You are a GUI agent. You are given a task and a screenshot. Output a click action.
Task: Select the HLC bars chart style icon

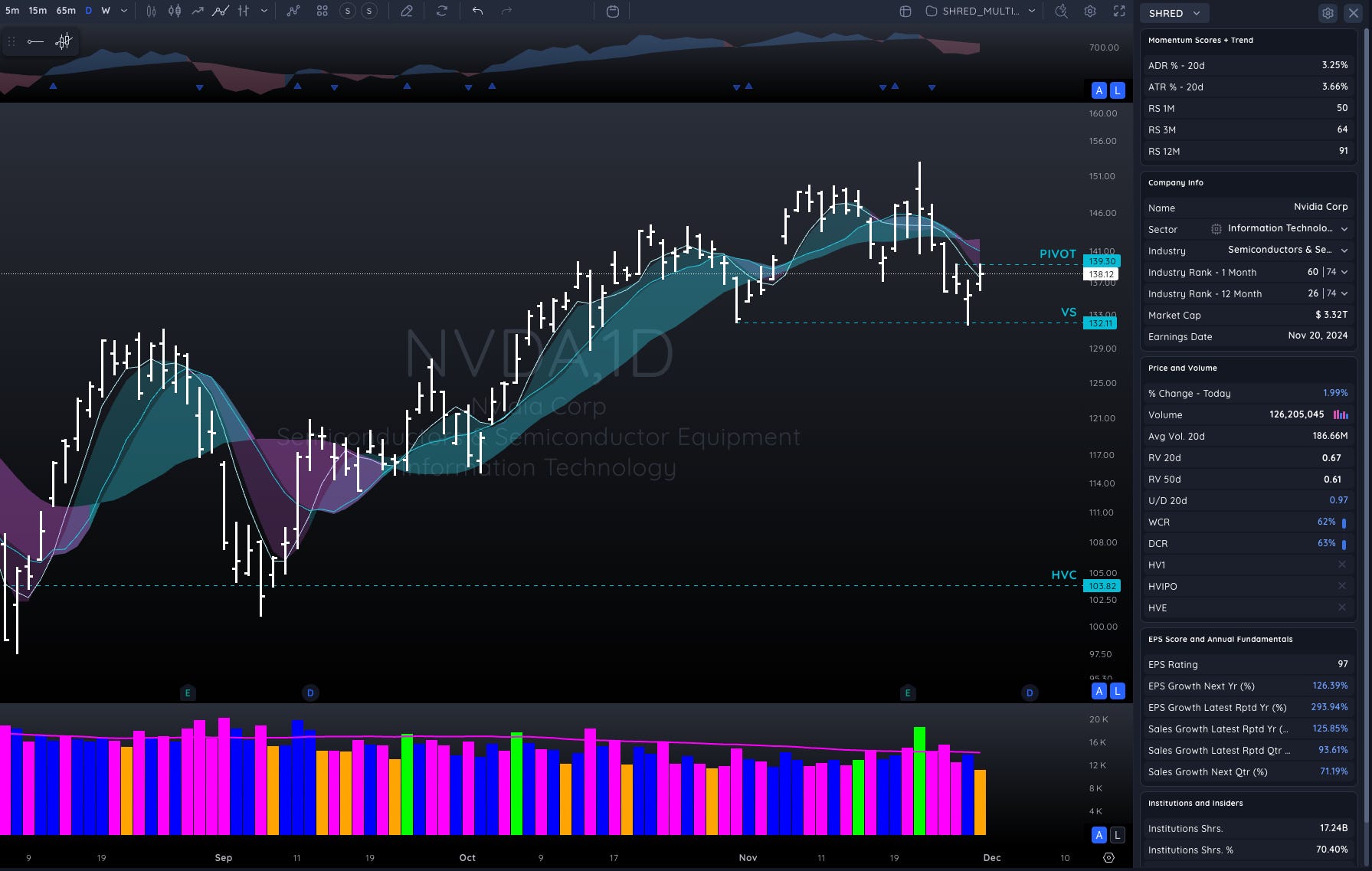click(x=244, y=11)
